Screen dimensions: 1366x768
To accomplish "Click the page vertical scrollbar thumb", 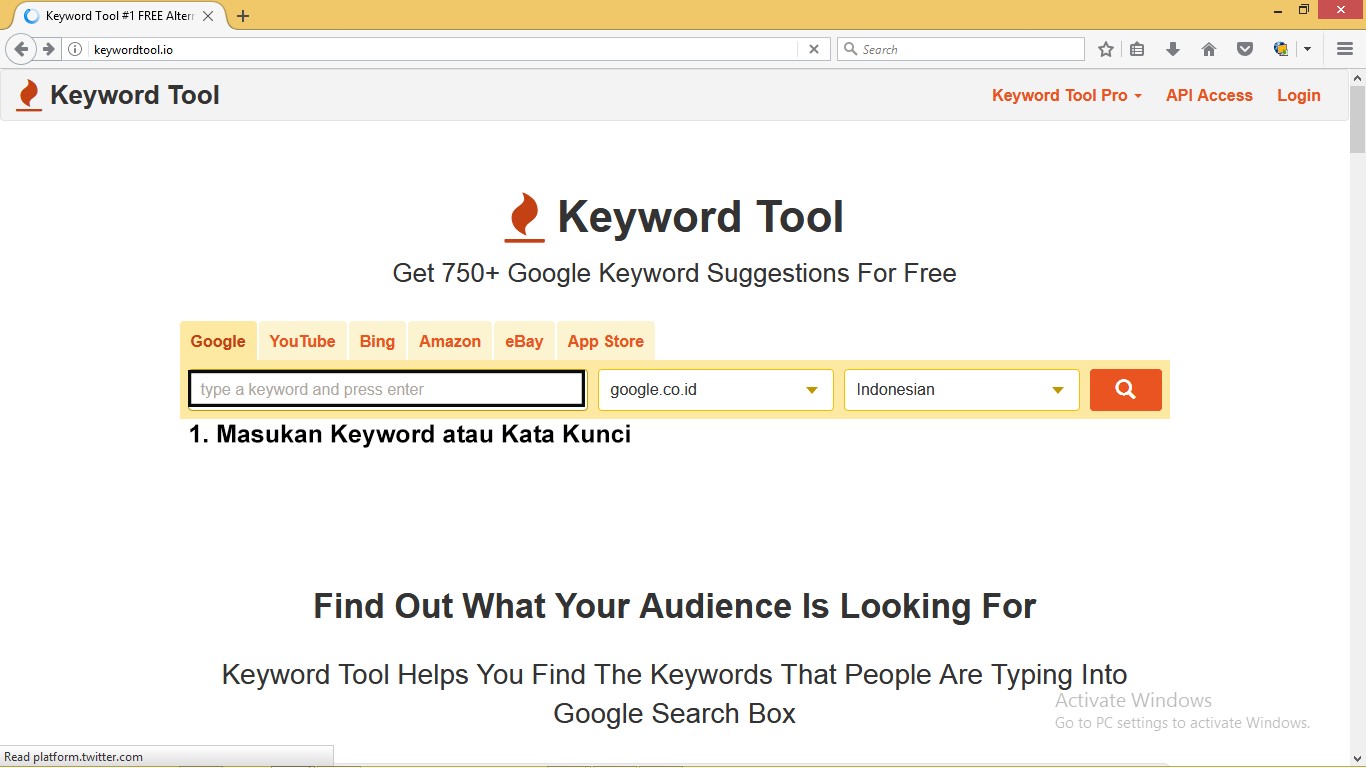I will (x=1357, y=119).
